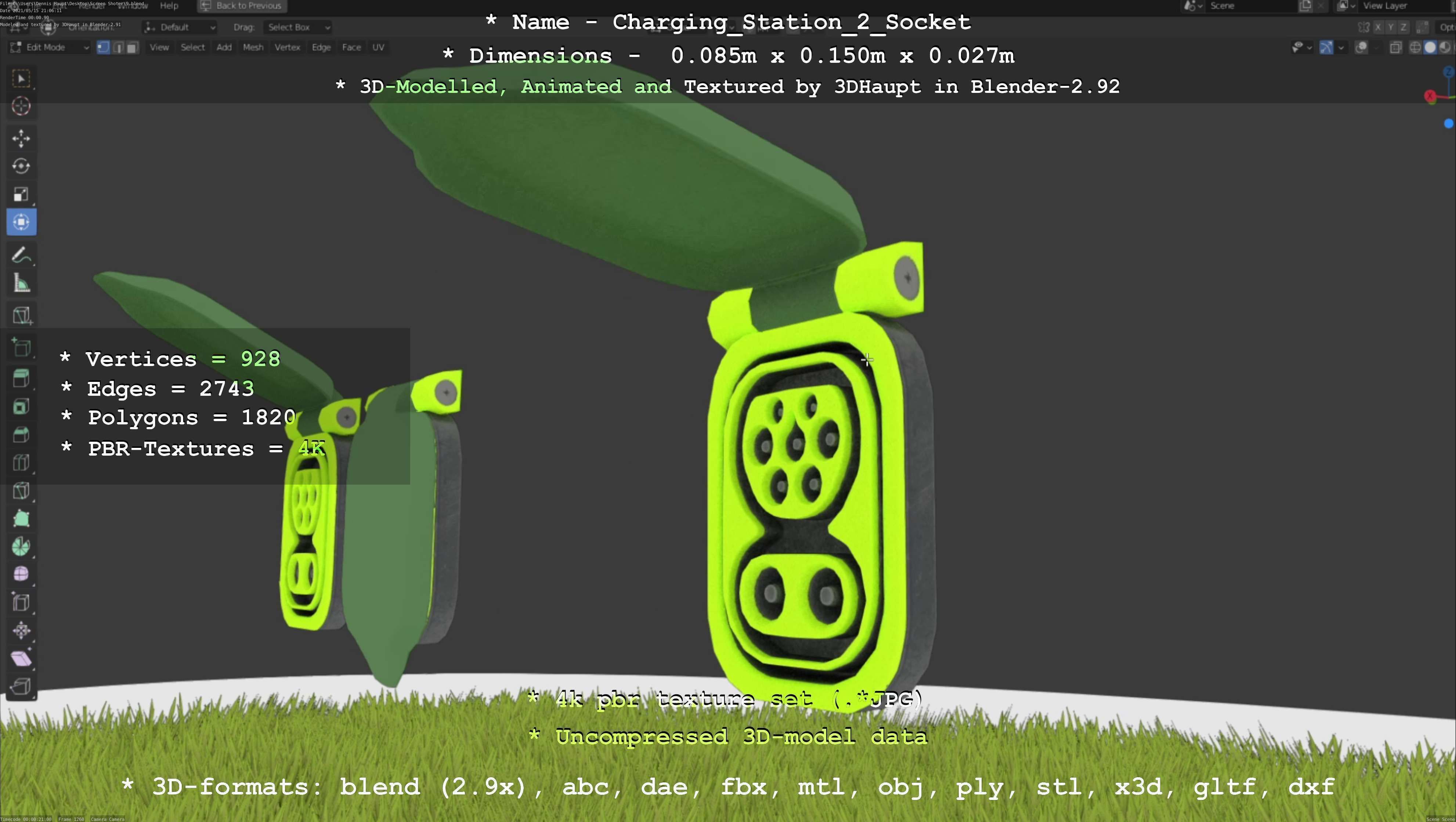This screenshot has width=1456, height=822.
Task: Open the Face menu
Action: pos(351,47)
